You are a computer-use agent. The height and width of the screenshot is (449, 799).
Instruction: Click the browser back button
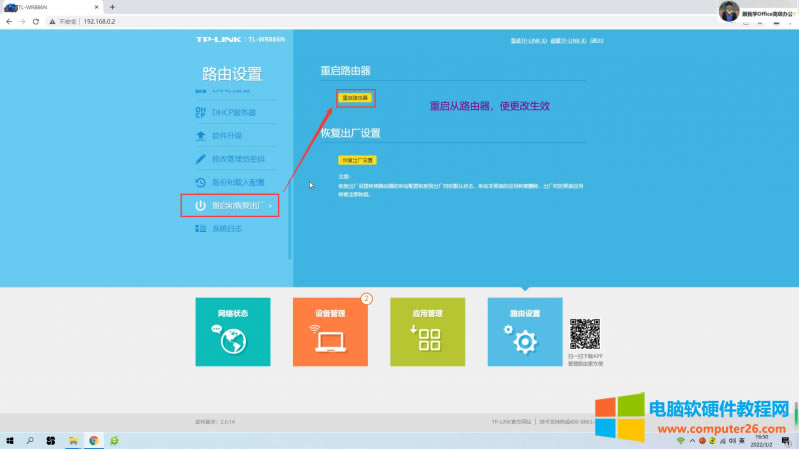pyautogui.click(x=9, y=21)
